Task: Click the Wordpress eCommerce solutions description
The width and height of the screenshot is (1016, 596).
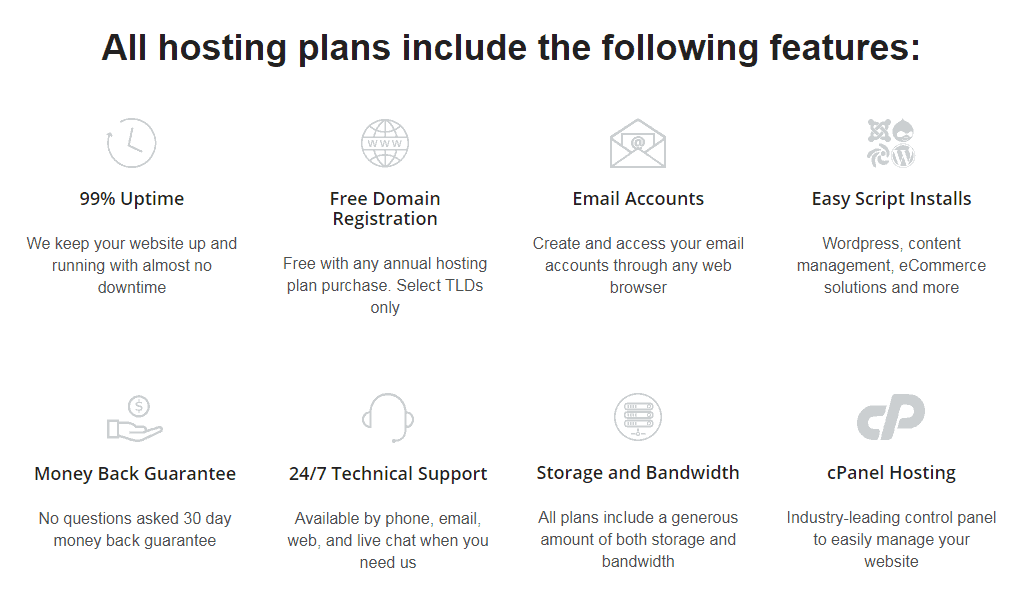Action: [891, 266]
